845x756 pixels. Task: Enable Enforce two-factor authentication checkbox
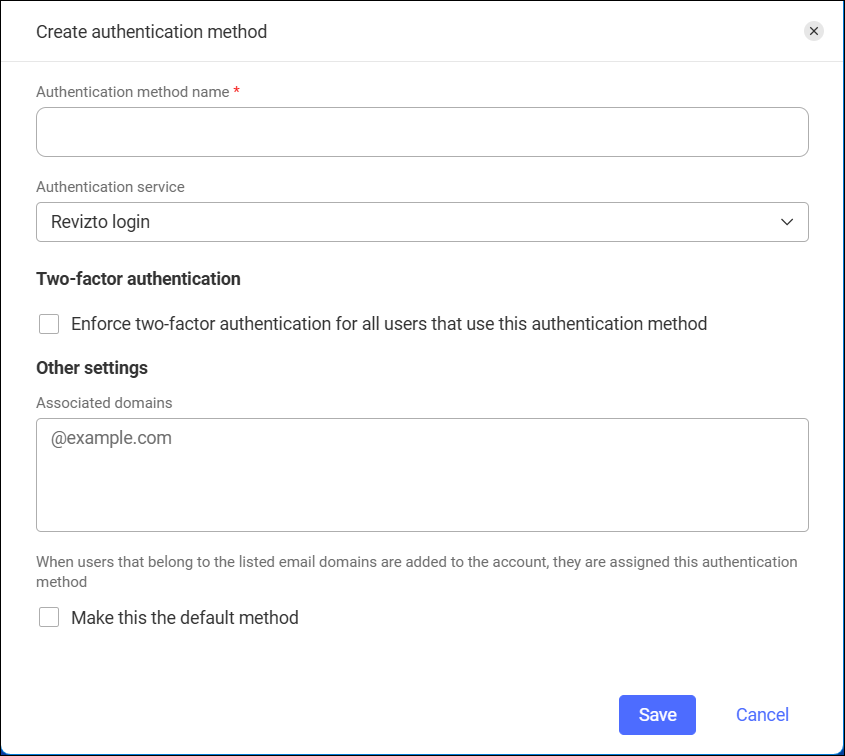pos(49,324)
